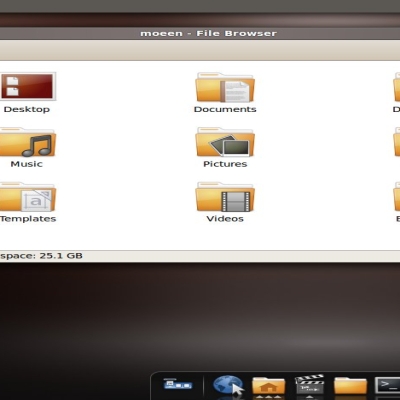Launch the clapperboard video app in dock

point(310,385)
